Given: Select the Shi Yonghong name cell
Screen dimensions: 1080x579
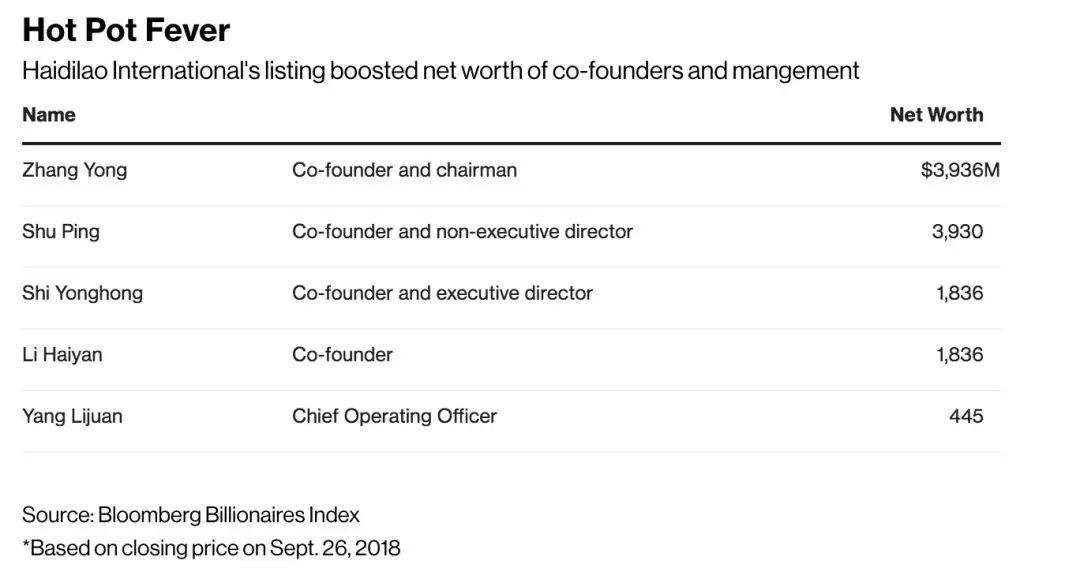Looking at the screenshot, I should (x=82, y=293).
